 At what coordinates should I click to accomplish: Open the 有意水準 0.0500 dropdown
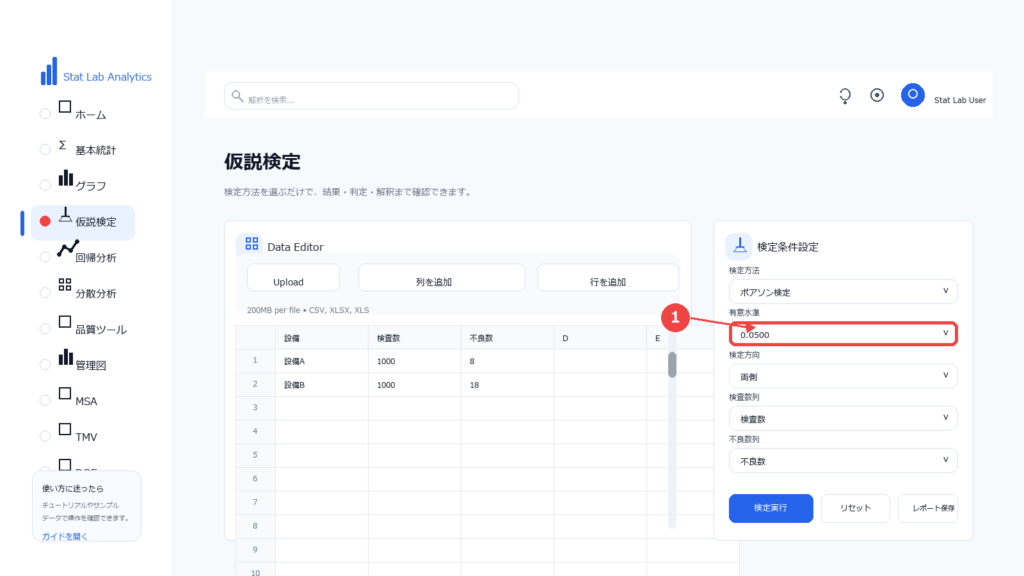click(843, 334)
